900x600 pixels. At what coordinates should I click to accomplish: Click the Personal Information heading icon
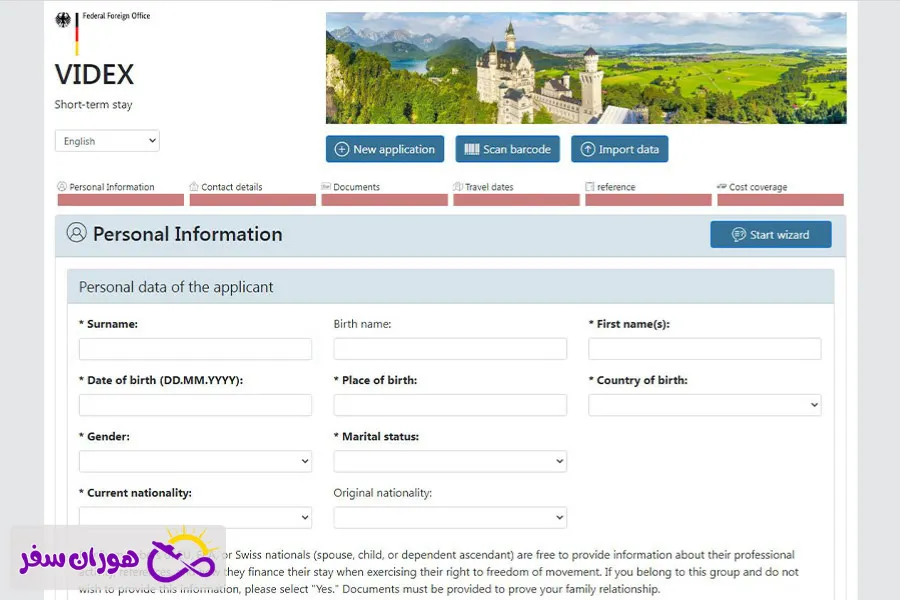(76, 233)
